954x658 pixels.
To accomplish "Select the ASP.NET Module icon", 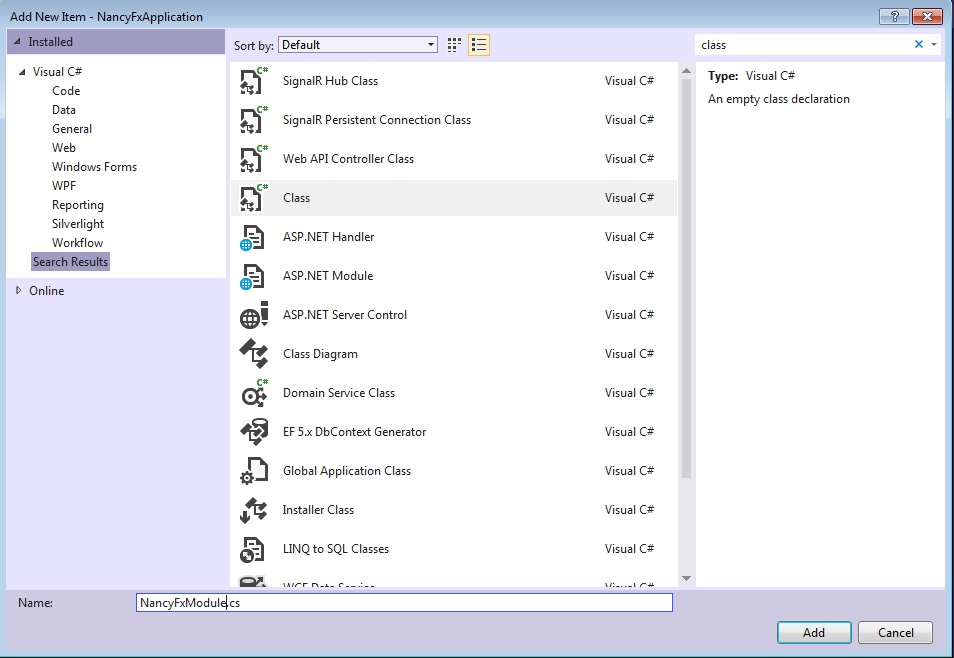I will click(x=254, y=276).
